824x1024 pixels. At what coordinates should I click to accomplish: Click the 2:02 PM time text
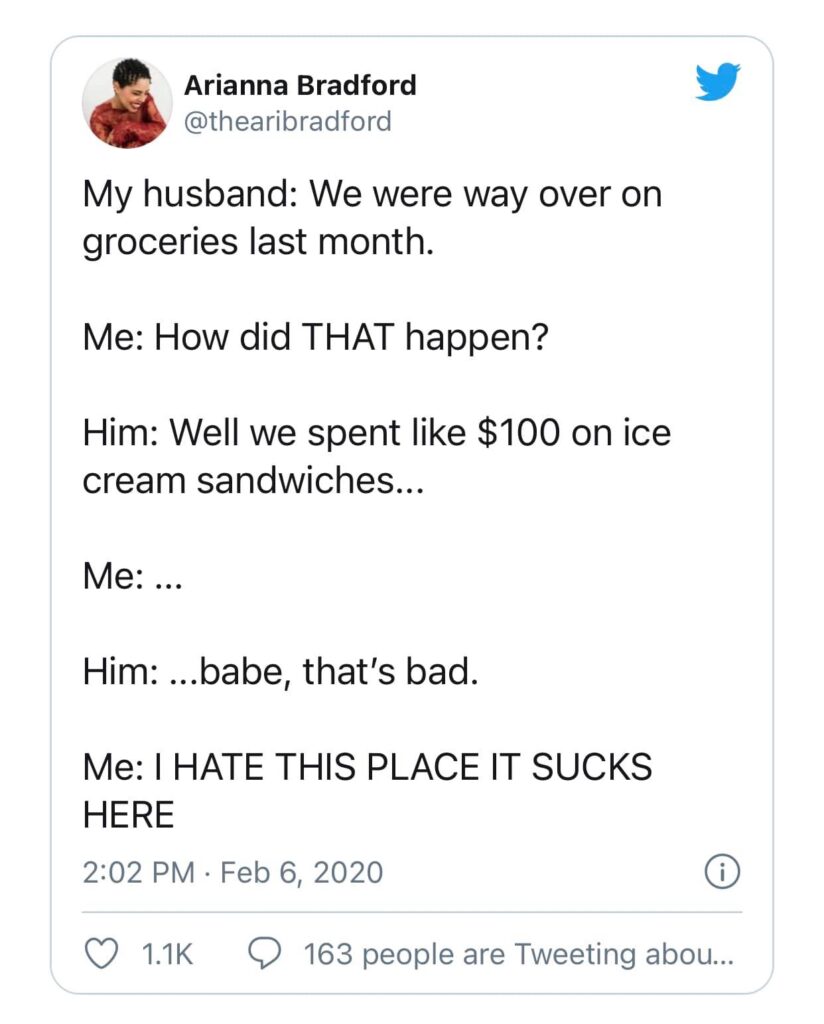click(138, 872)
